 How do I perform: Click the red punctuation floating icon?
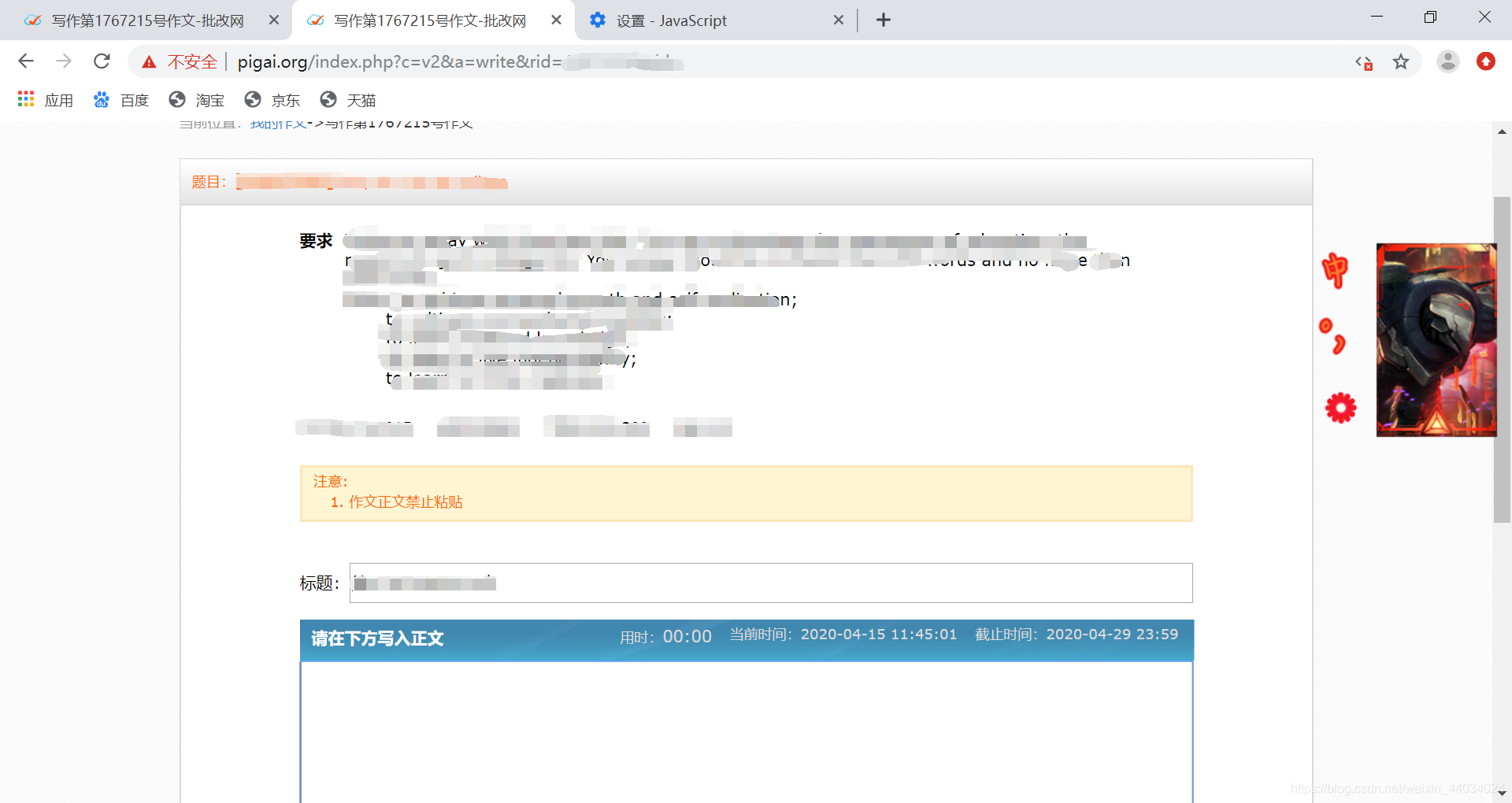(1332, 336)
